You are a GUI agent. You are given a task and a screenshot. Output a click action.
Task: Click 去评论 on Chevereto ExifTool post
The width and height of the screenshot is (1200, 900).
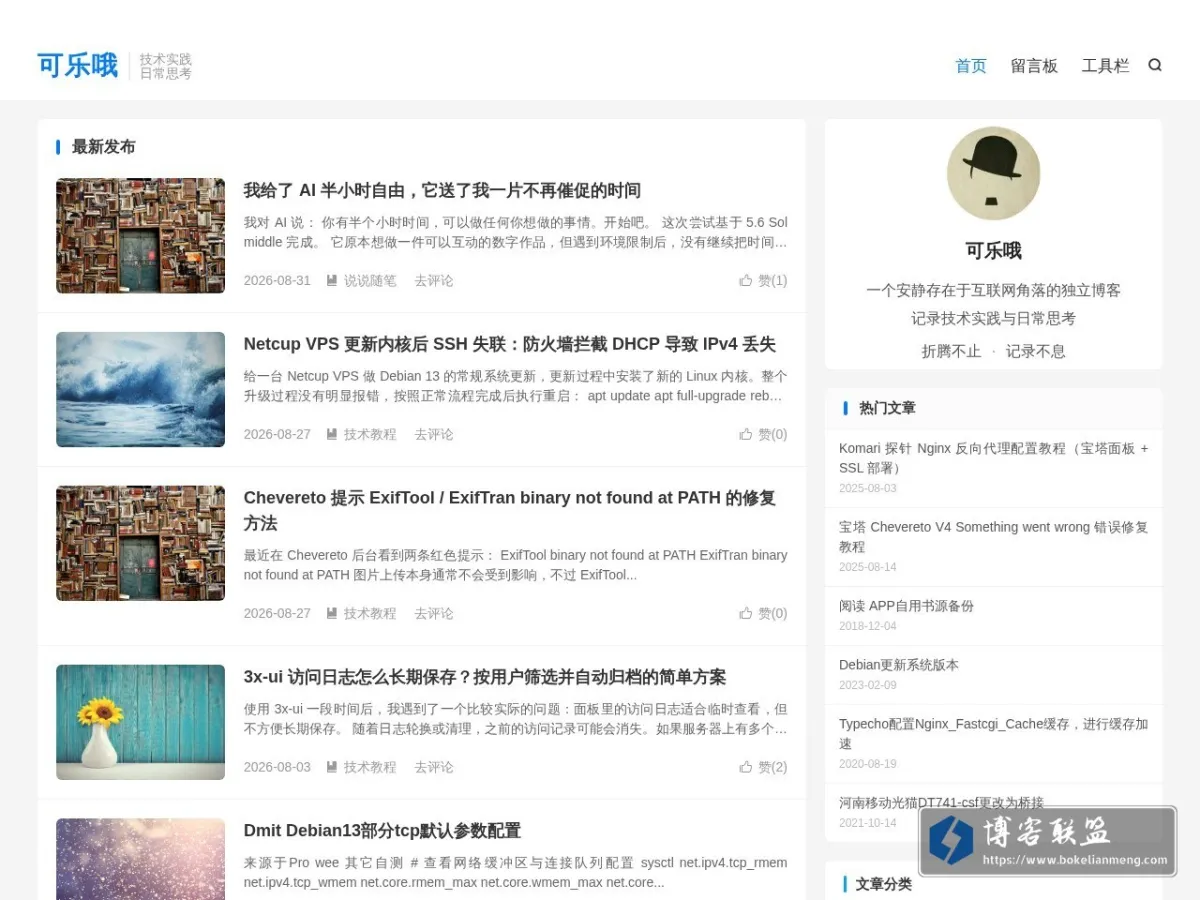pos(434,613)
